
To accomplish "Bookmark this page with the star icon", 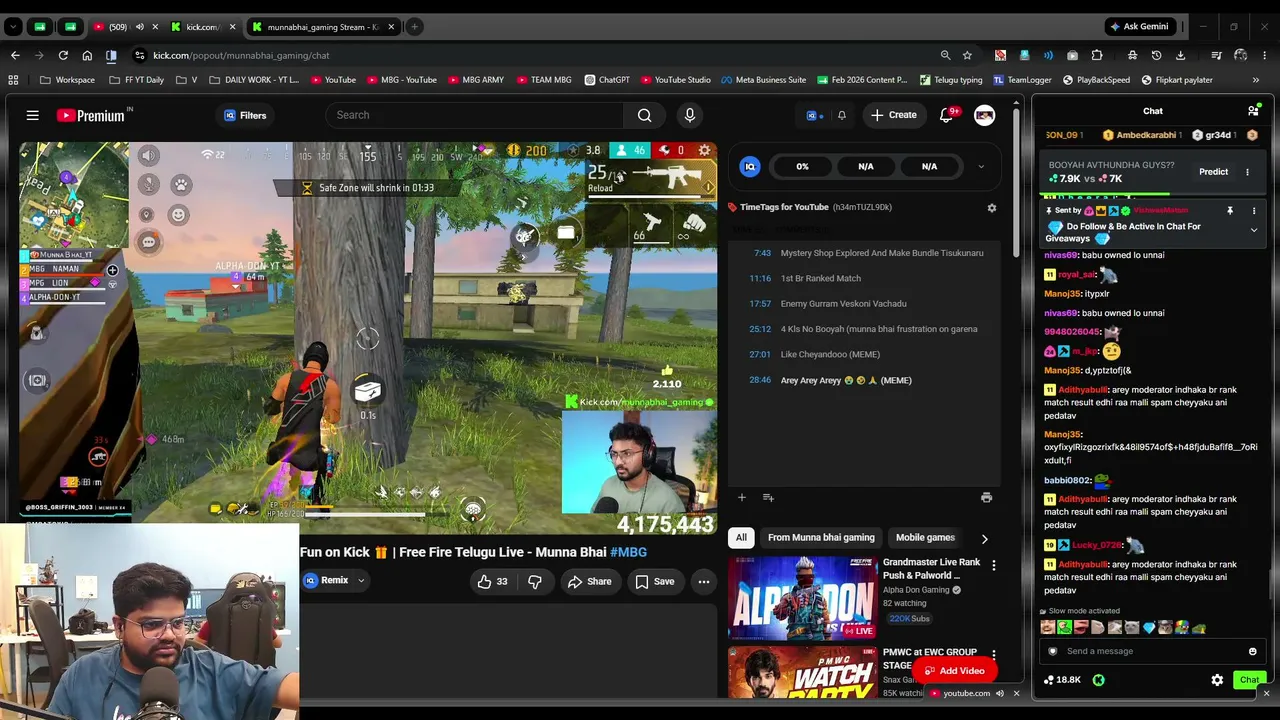I will tap(967, 55).
